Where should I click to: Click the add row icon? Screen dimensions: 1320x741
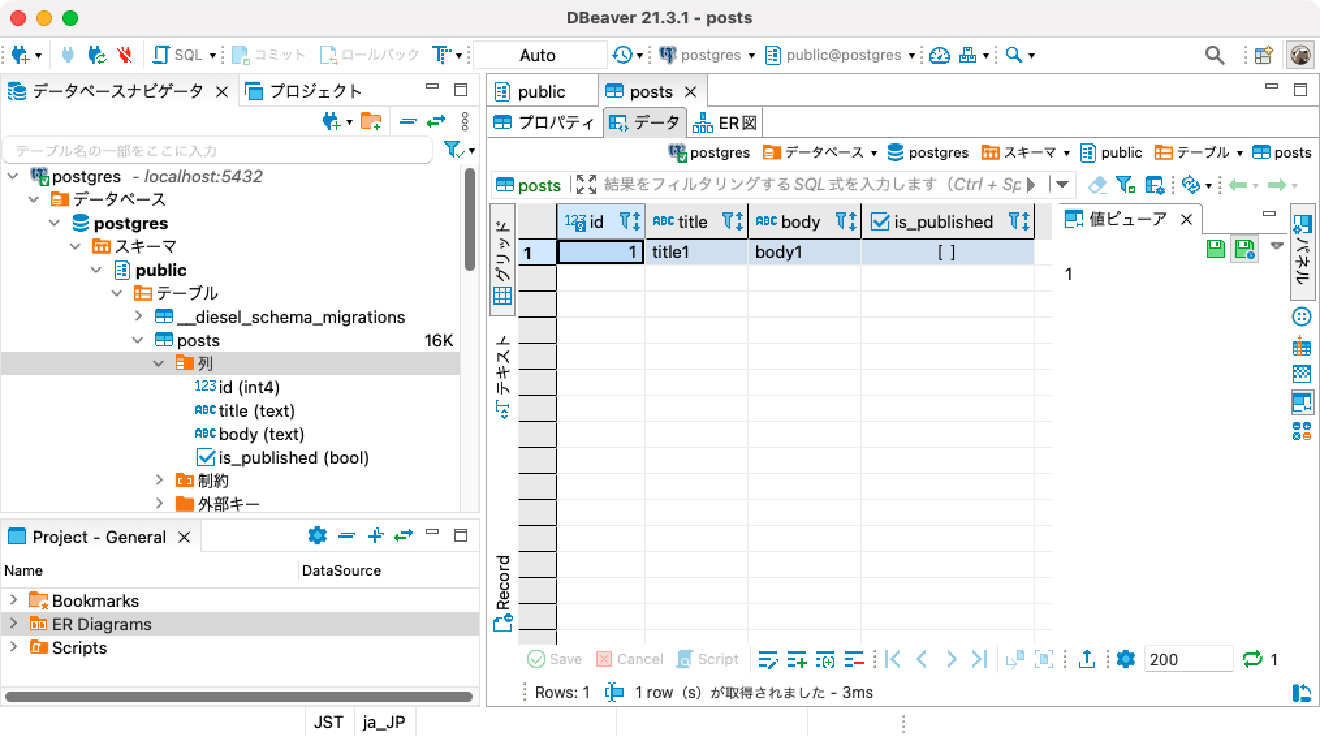pos(797,659)
